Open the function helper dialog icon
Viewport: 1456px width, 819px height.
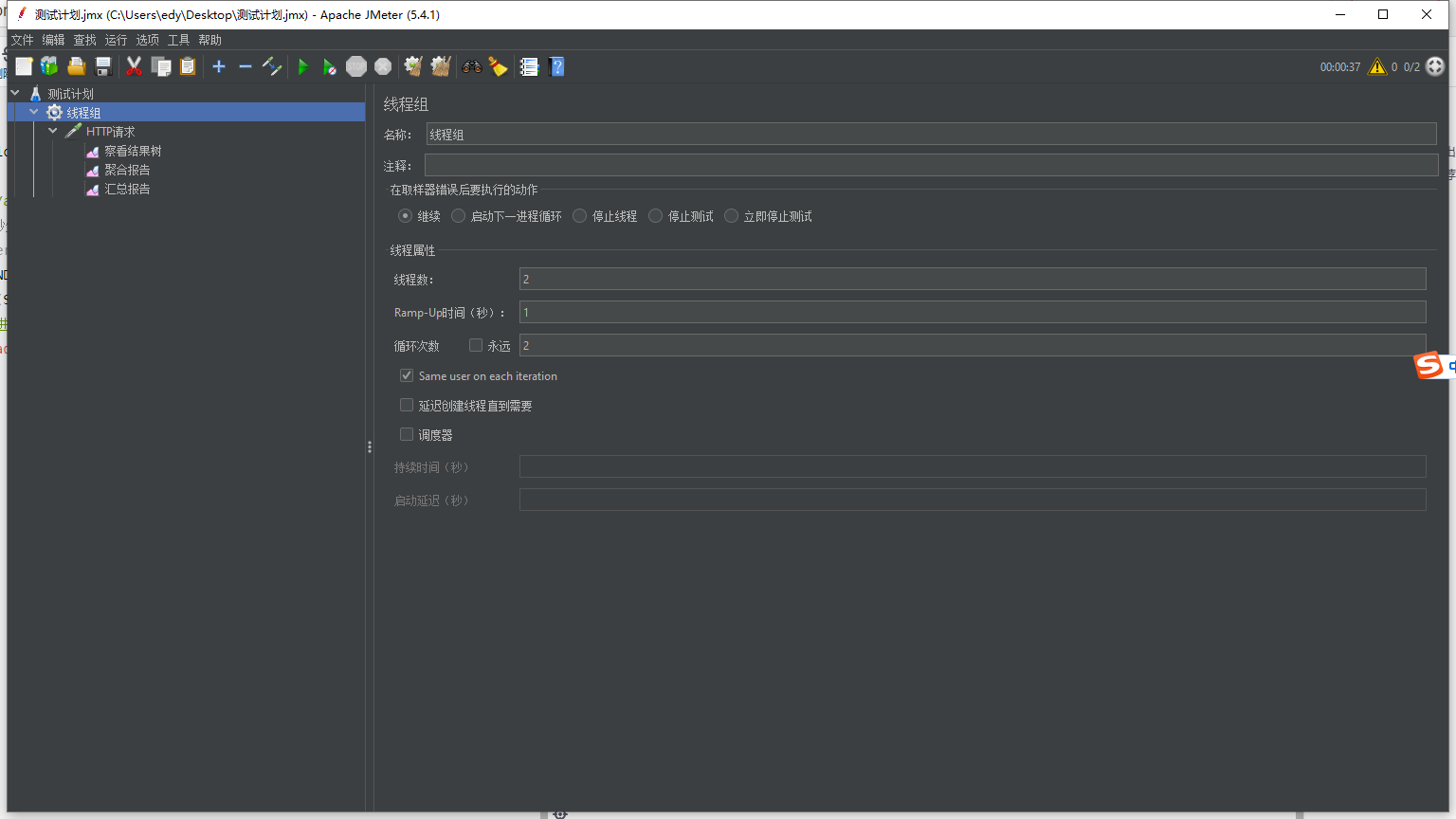tap(529, 66)
